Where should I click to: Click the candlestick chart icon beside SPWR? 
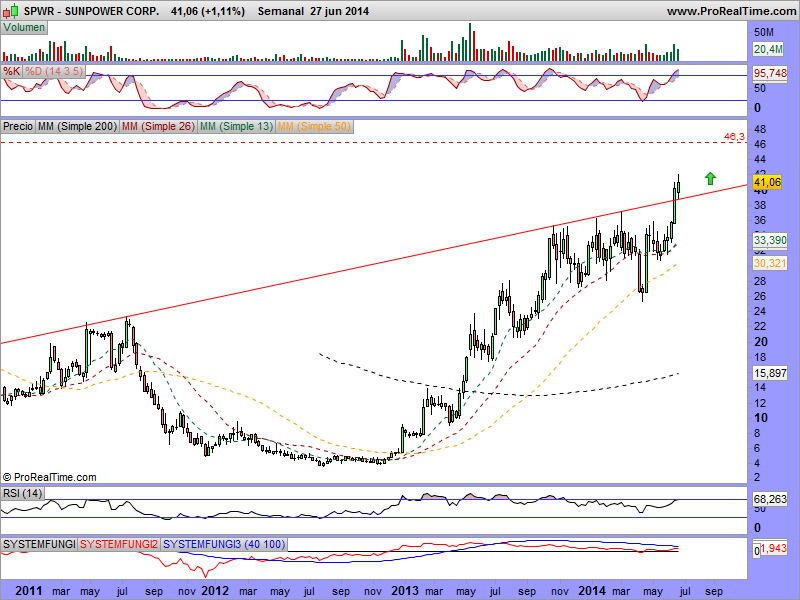12,10
